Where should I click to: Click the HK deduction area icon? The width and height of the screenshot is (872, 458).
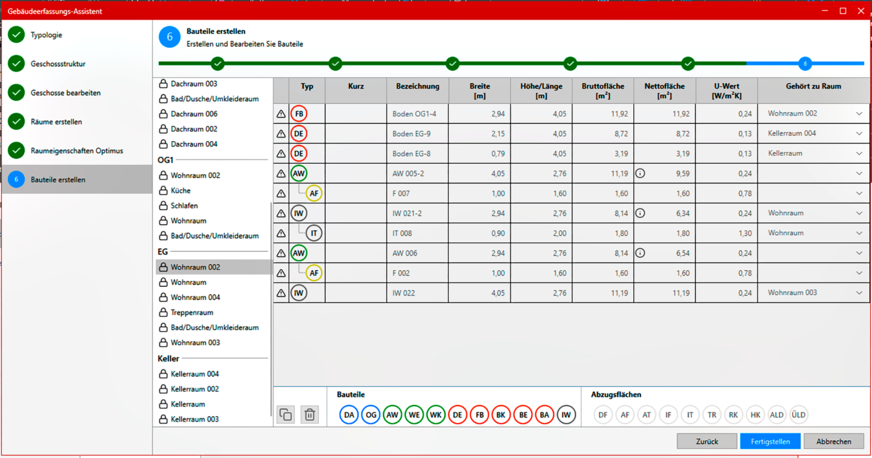[x=755, y=415]
